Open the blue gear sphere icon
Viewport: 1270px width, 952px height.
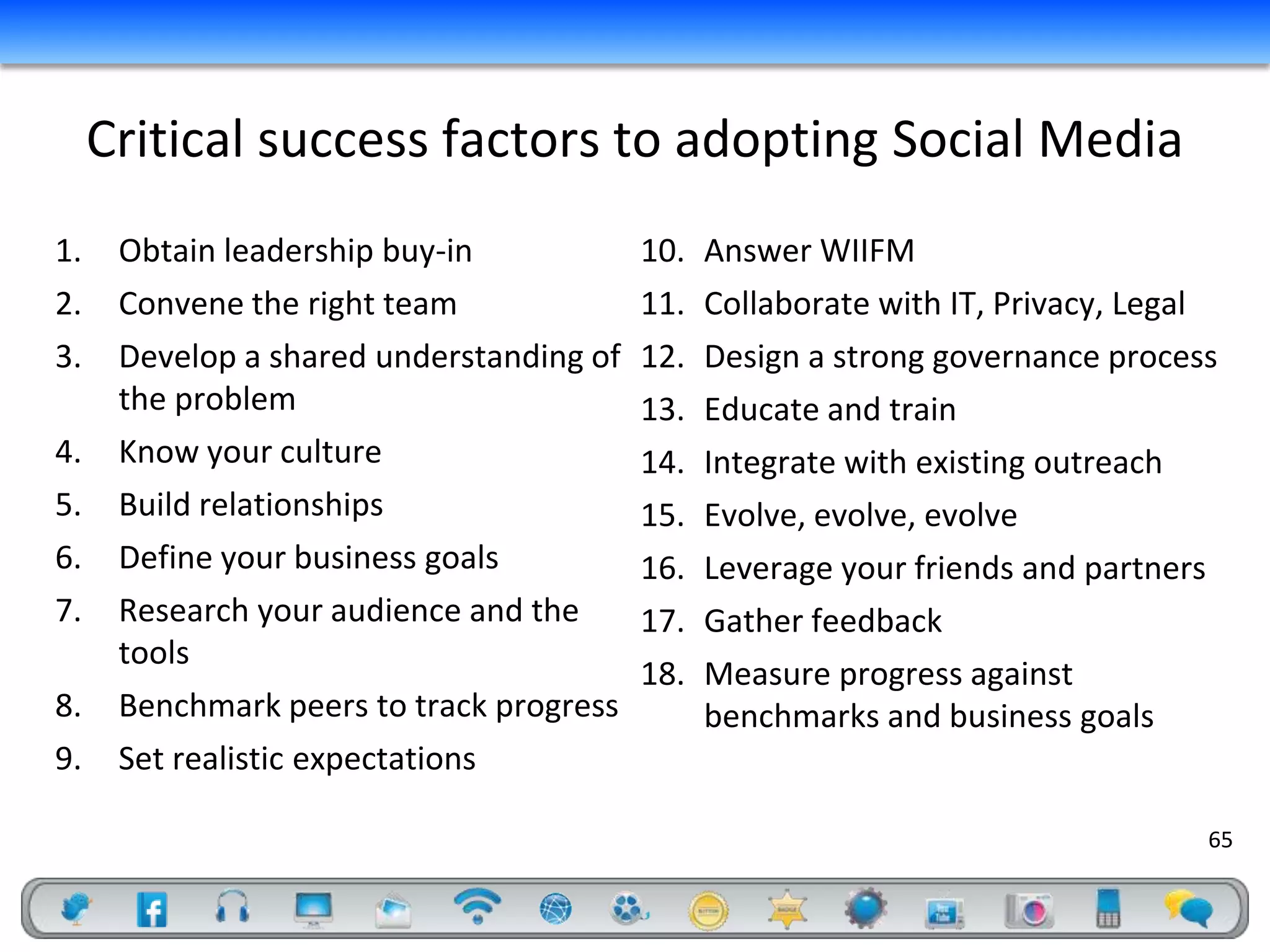tap(865, 908)
